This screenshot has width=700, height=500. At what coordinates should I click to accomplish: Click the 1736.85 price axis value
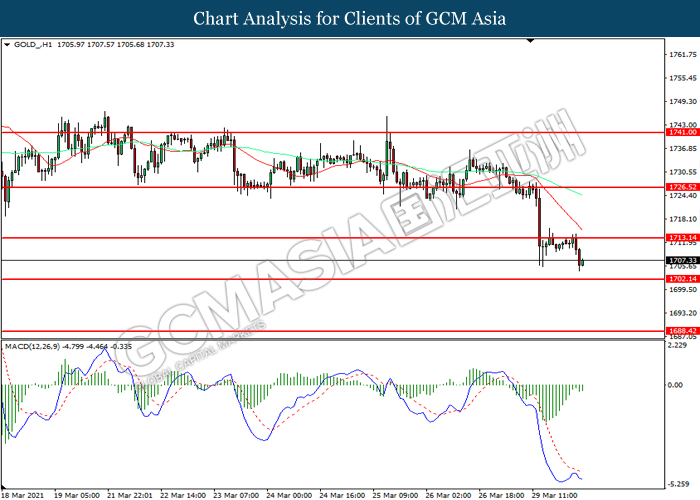click(x=683, y=149)
